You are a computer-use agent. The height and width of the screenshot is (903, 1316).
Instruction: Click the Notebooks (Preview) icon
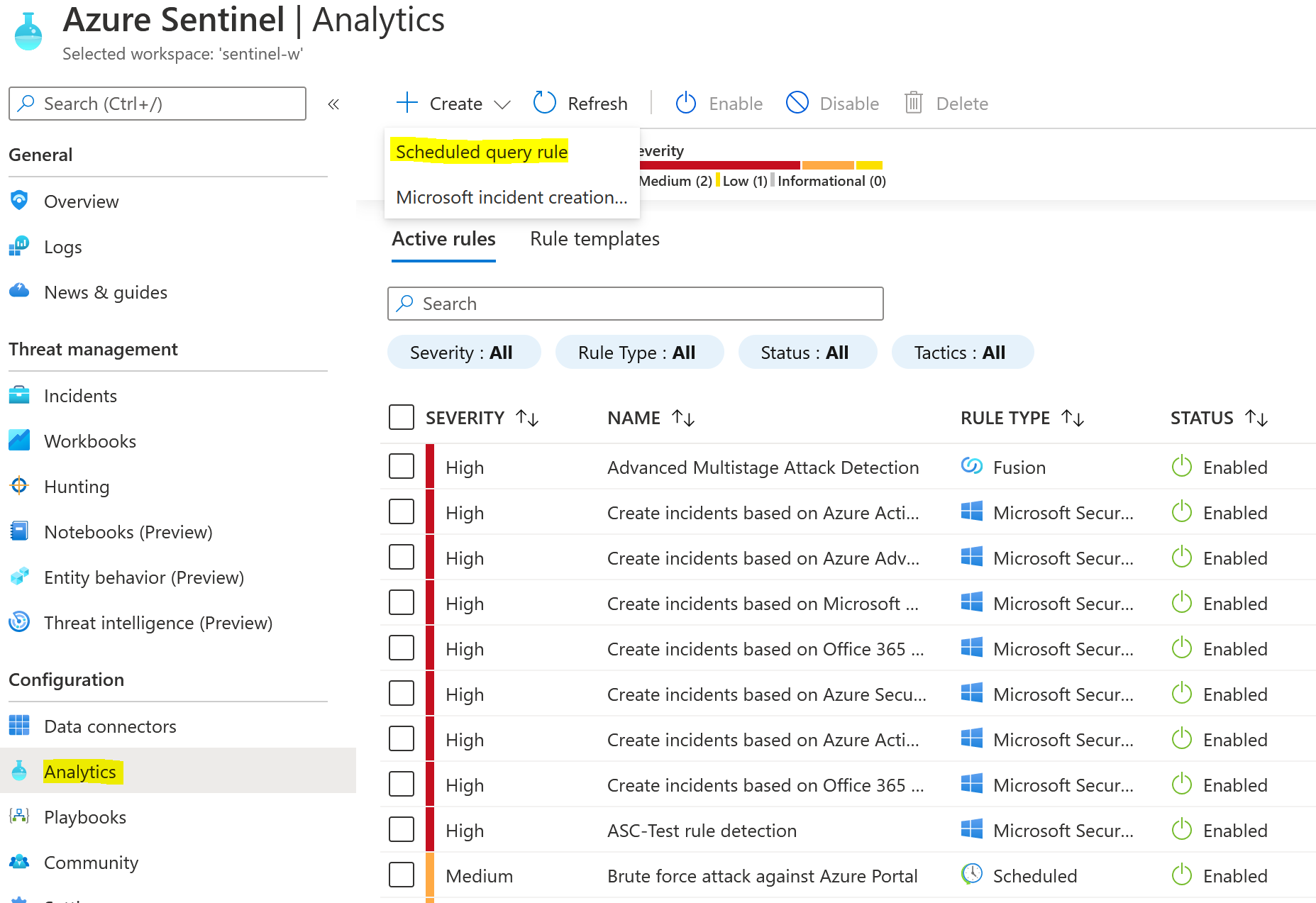19,531
